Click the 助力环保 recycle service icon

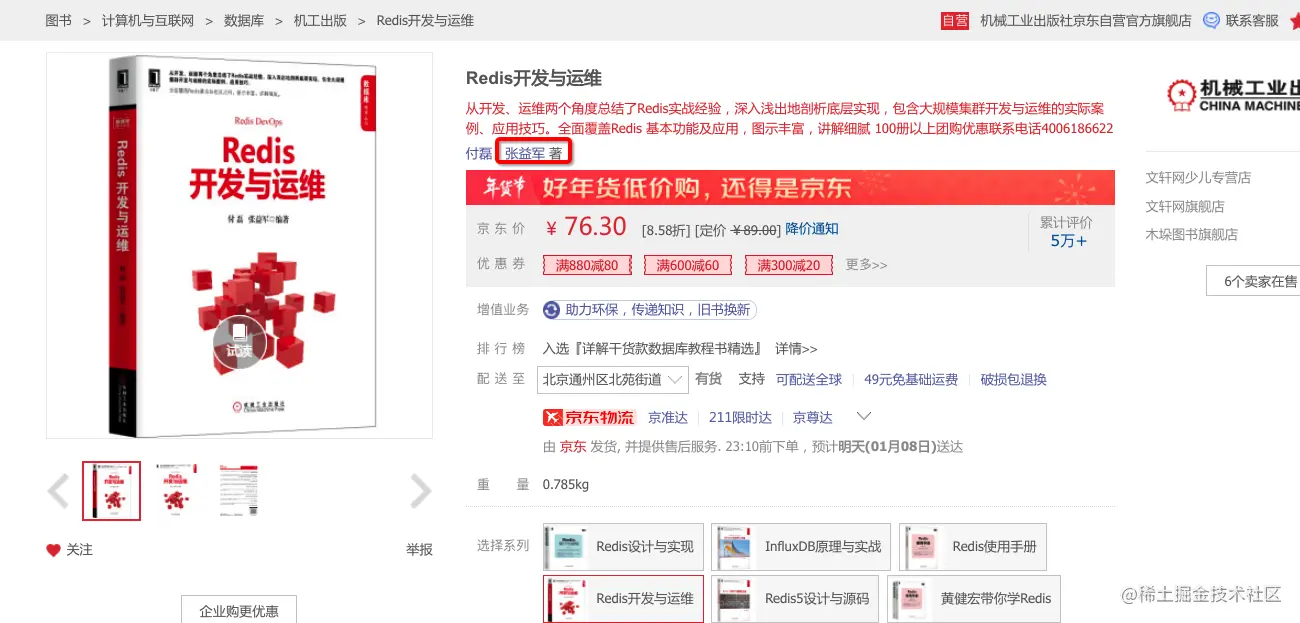coord(551,310)
